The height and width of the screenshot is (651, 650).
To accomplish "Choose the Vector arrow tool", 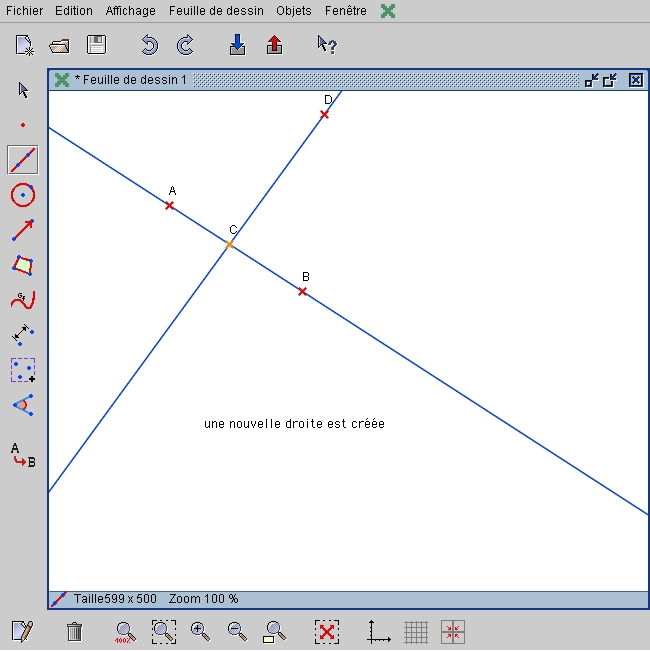I will pos(23,230).
